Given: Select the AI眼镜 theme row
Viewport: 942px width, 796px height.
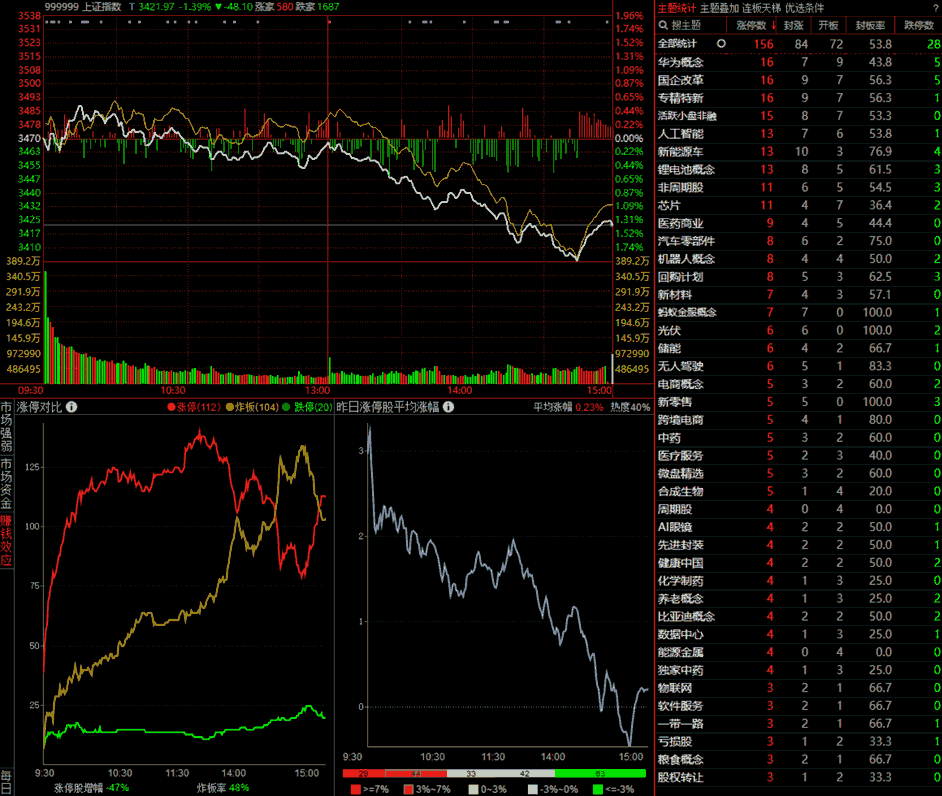Looking at the screenshot, I should coord(799,527).
